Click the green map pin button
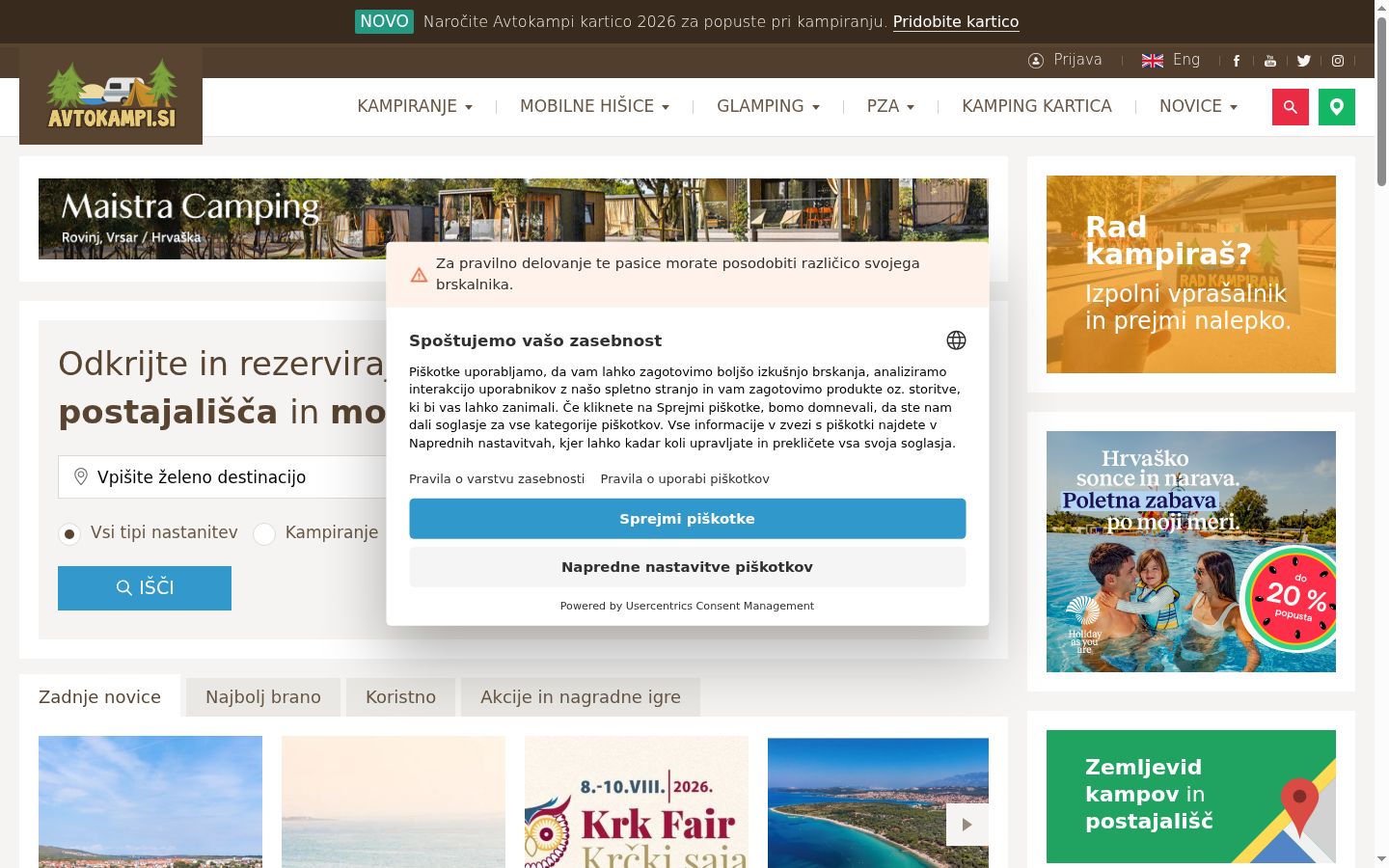The width and height of the screenshot is (1389, 868). tap(1337, 107)
